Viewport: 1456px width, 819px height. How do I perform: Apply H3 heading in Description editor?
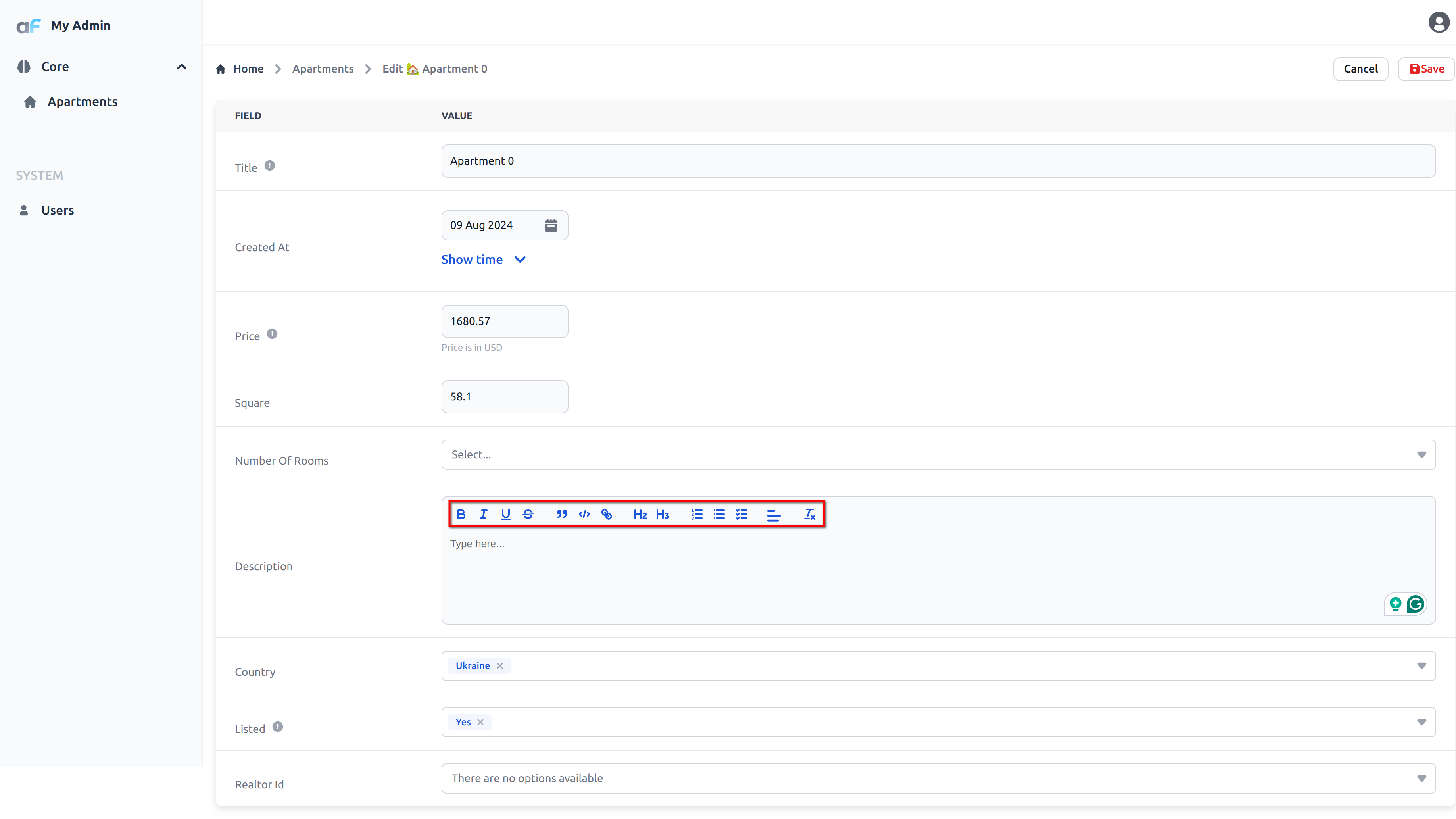pyautogui.click(x=663, y=514)
